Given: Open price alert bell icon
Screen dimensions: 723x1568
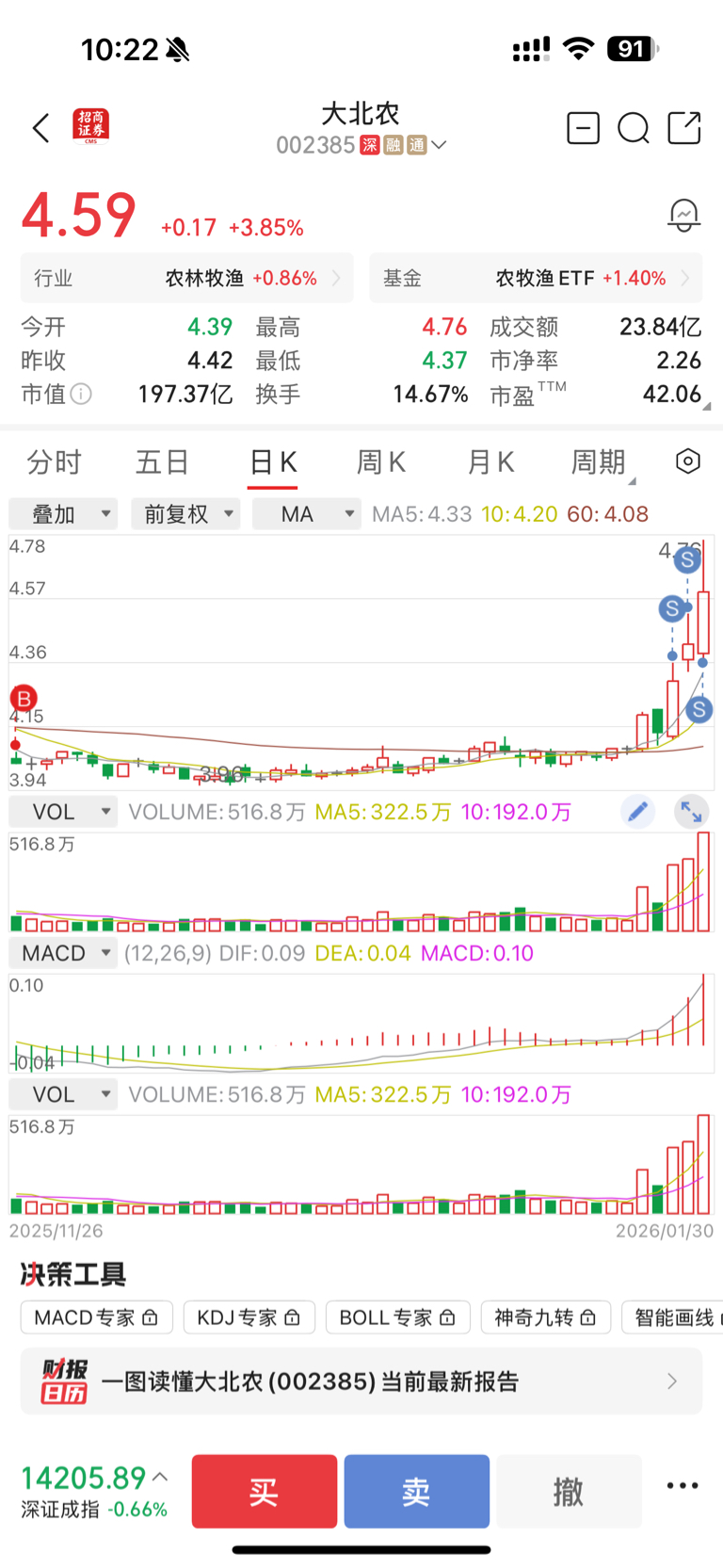Looking at the screenshot, I should pyautogui.click(x=683, y=216).
